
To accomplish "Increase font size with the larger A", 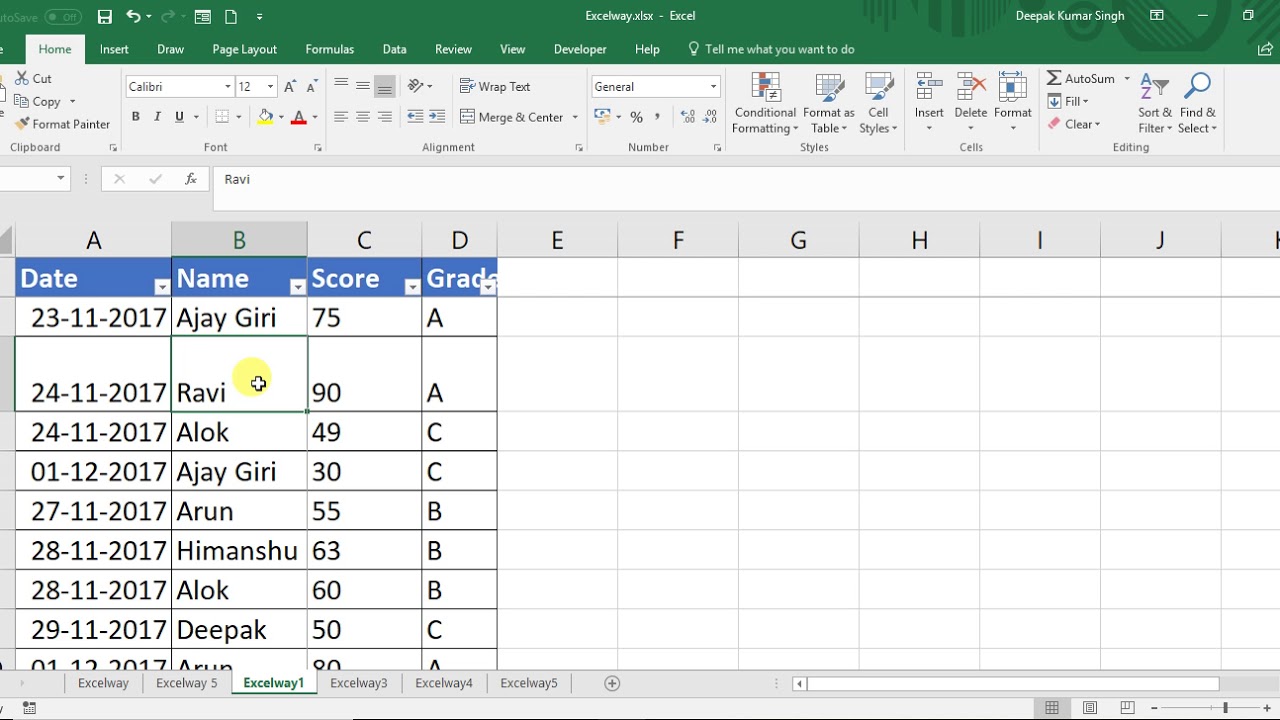I will [290, 87].
